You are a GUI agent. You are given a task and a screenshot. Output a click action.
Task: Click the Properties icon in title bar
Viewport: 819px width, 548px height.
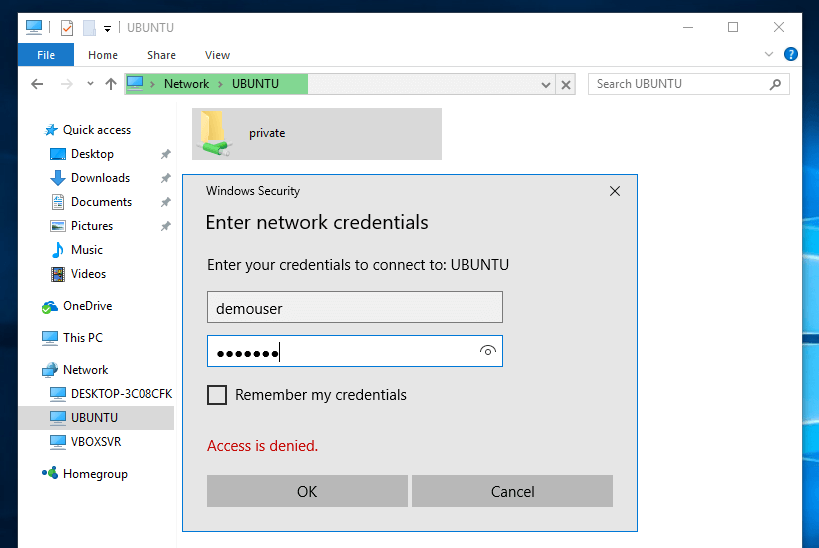pos(67,27)
